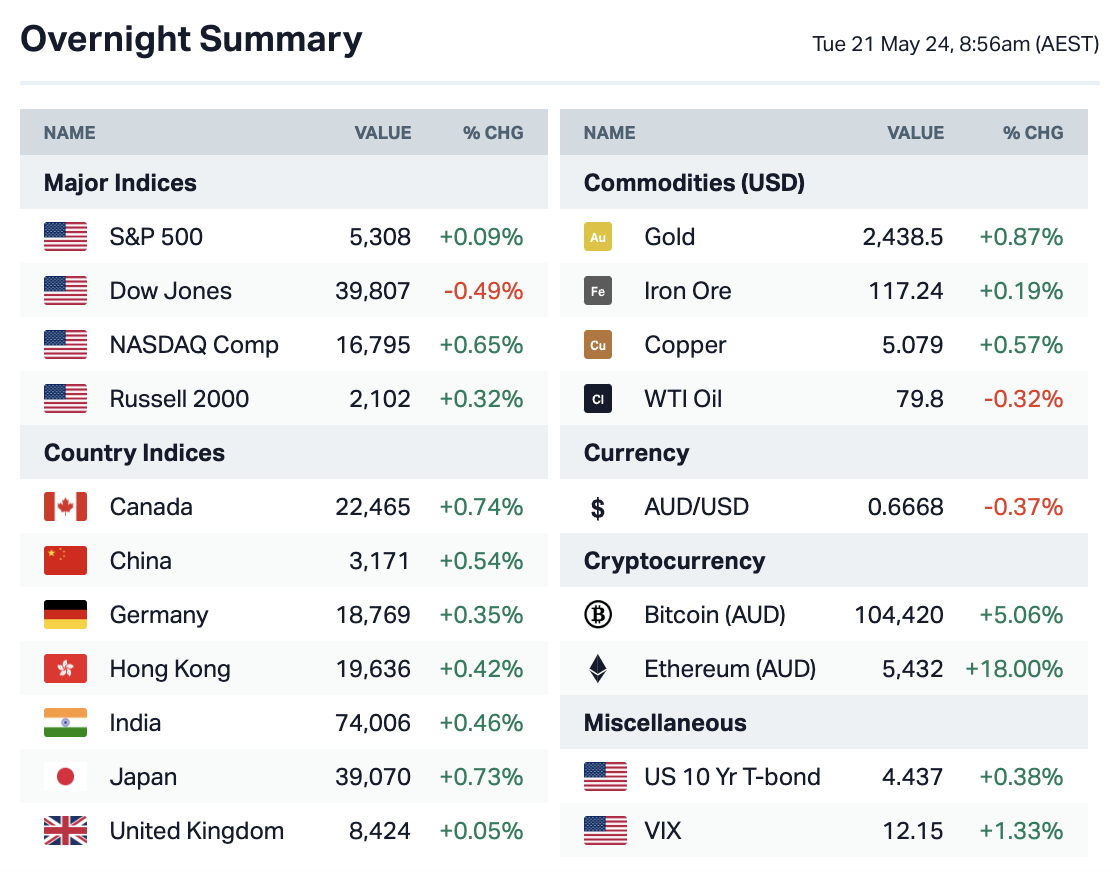Click the United Kingdom flag icon
Screen dimensions: 1114x872
[x=65, y=831]
